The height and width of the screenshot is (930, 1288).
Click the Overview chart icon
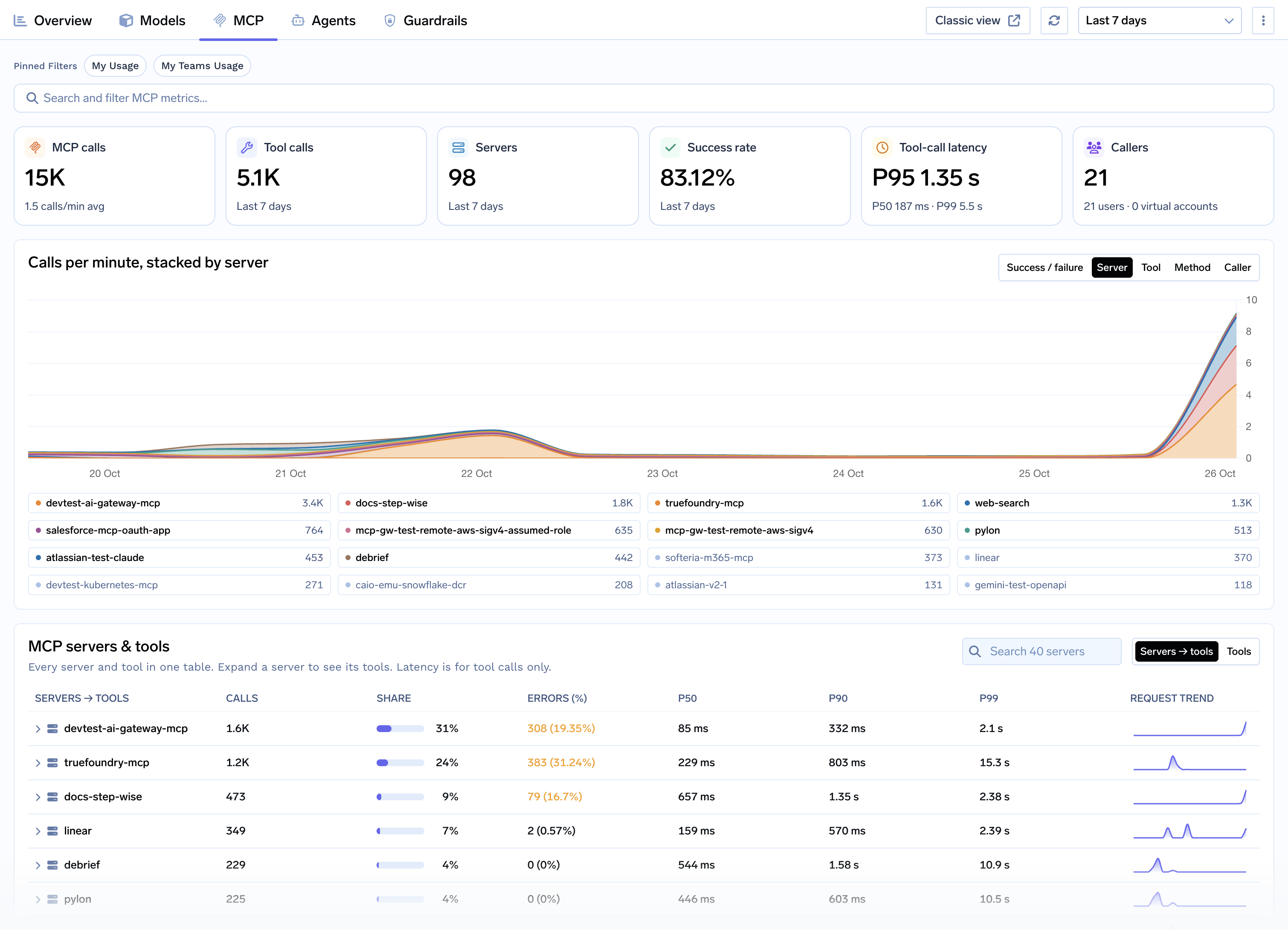tap(20, 20)
